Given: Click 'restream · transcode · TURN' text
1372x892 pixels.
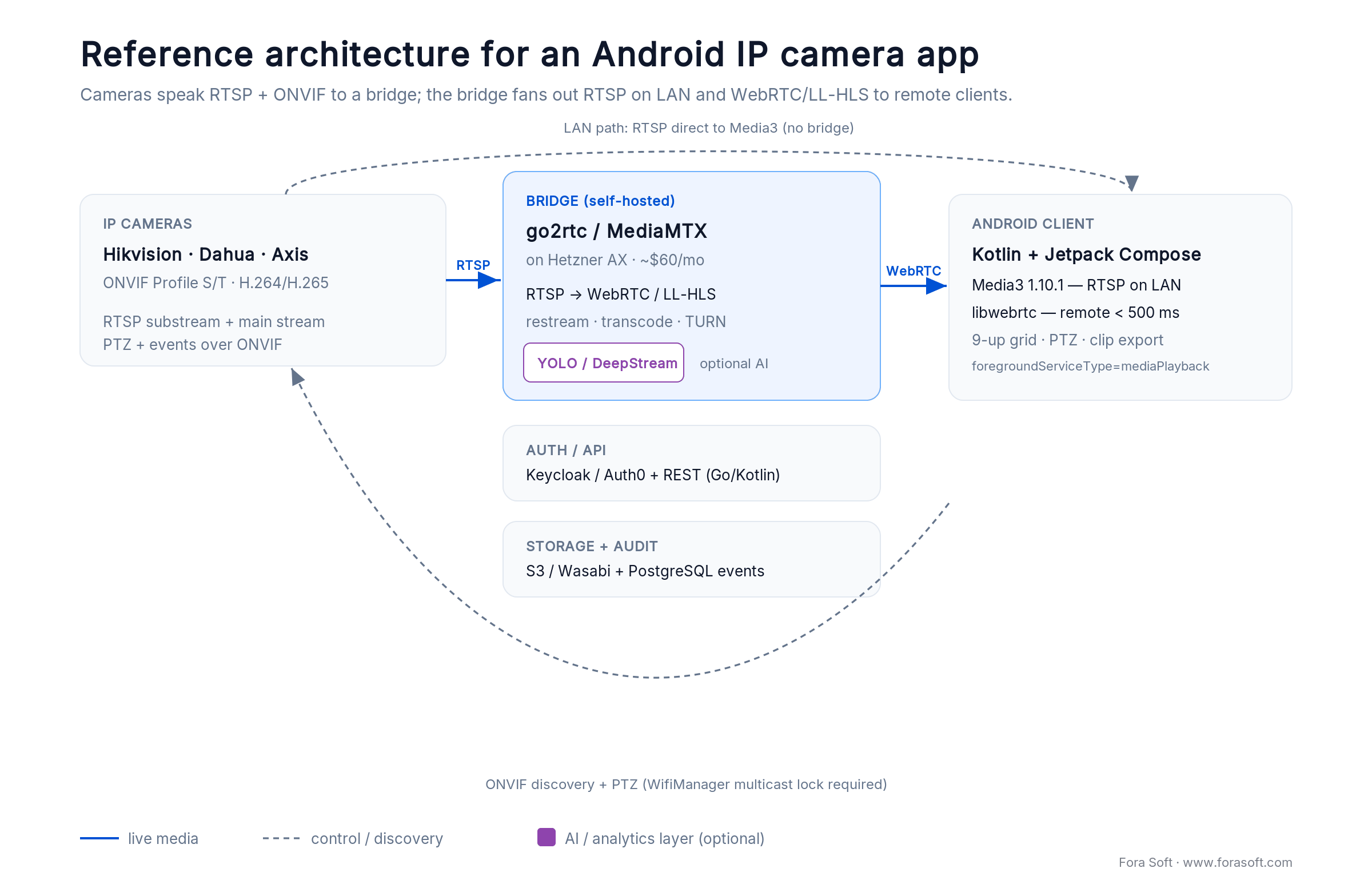Looking at the screenshot, I should tap(626, 322).
